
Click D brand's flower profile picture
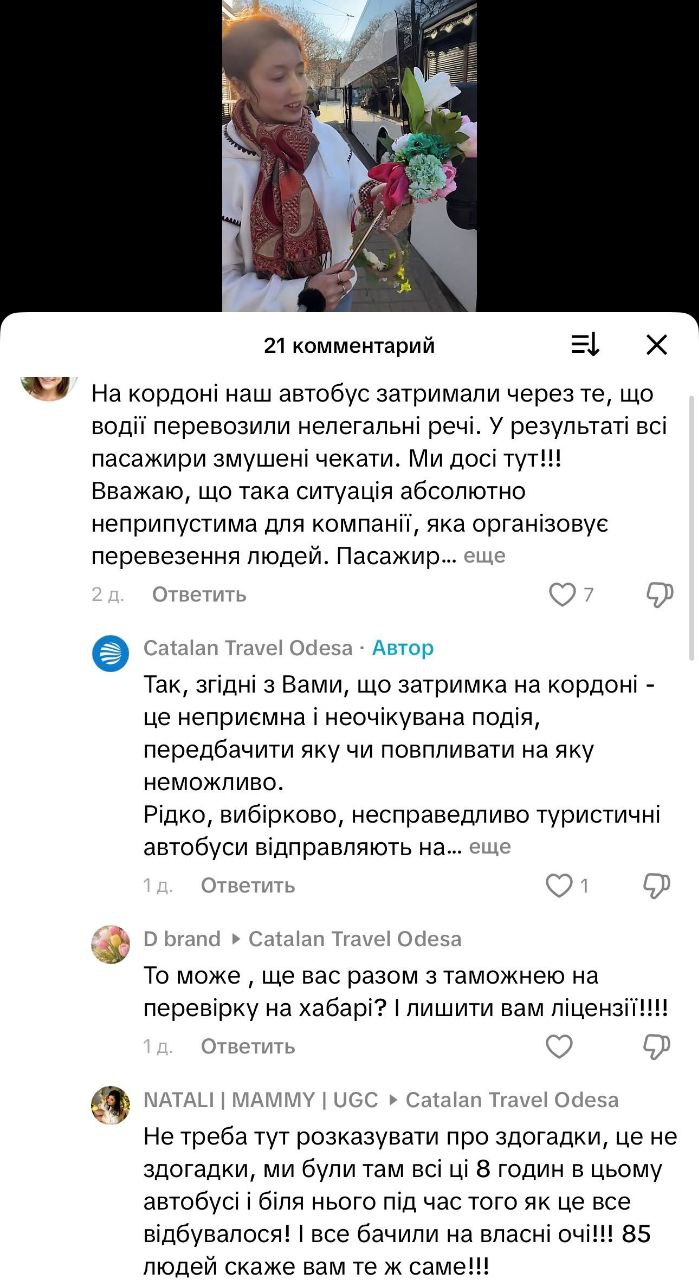[x=112, y=943]
